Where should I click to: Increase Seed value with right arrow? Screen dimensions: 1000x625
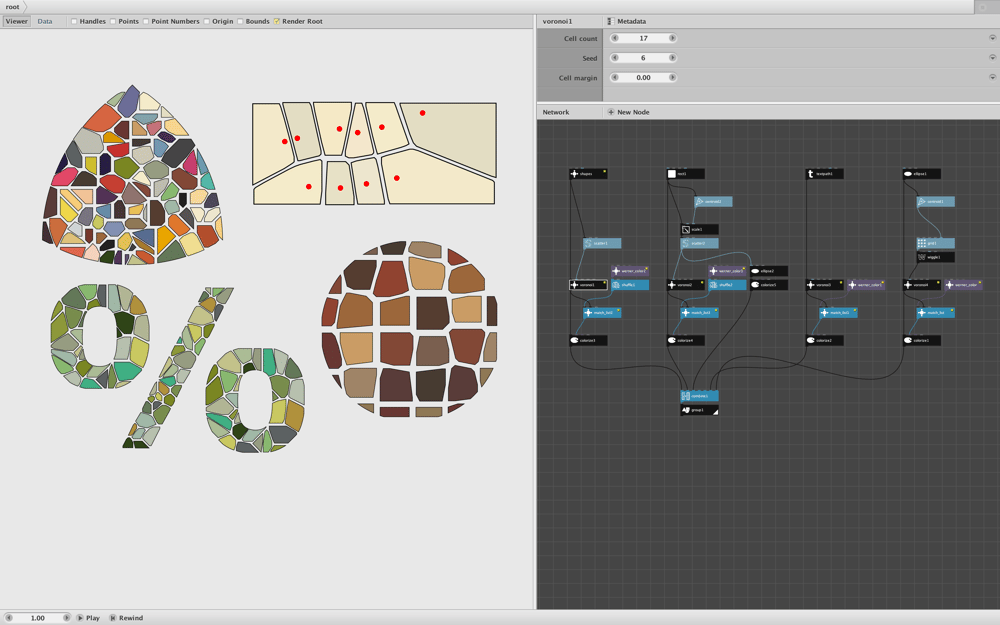click(672, 58)
